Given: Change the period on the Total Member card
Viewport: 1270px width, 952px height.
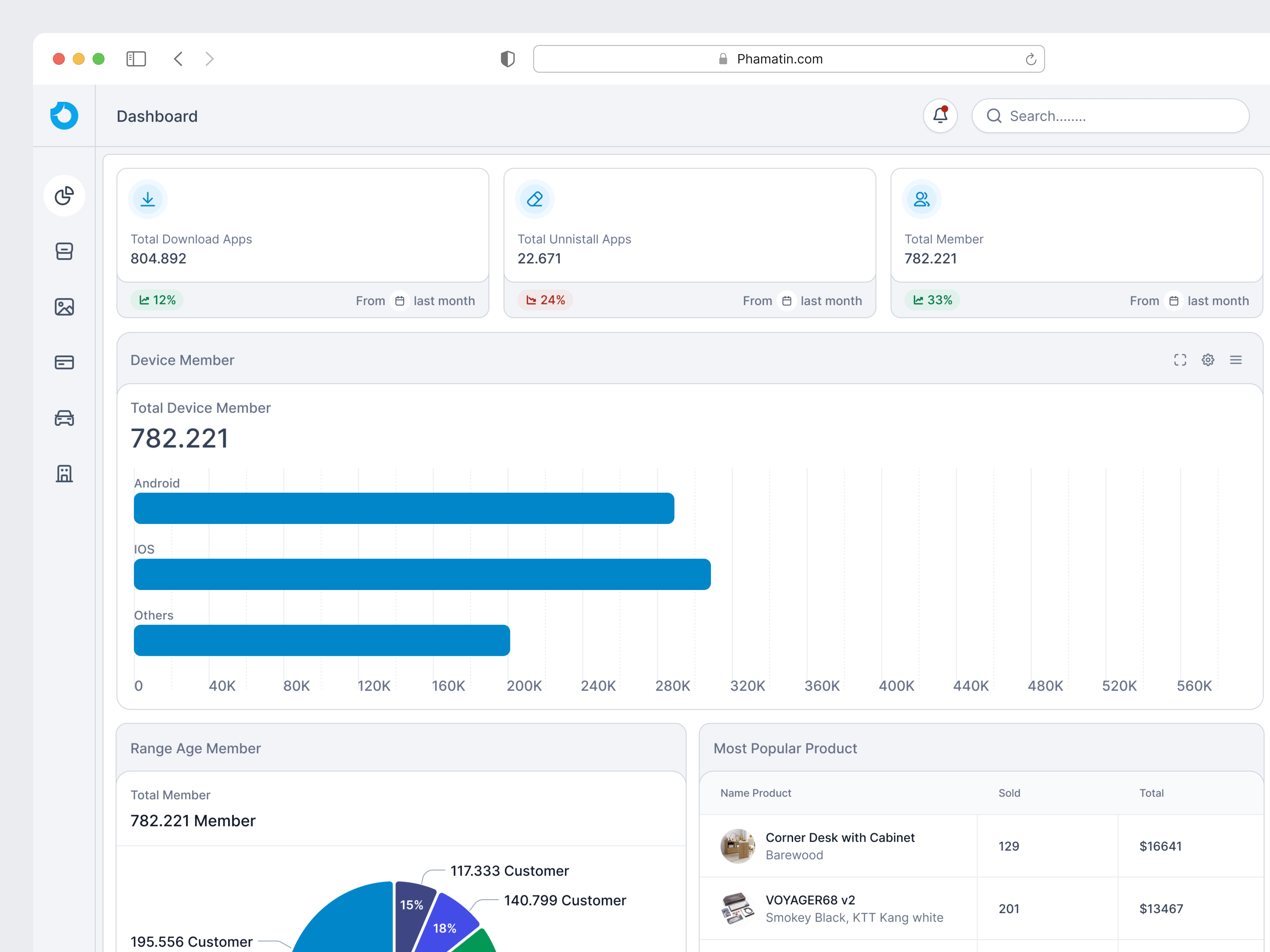Looking at the screenshot, I should (x=1173, y=301).
